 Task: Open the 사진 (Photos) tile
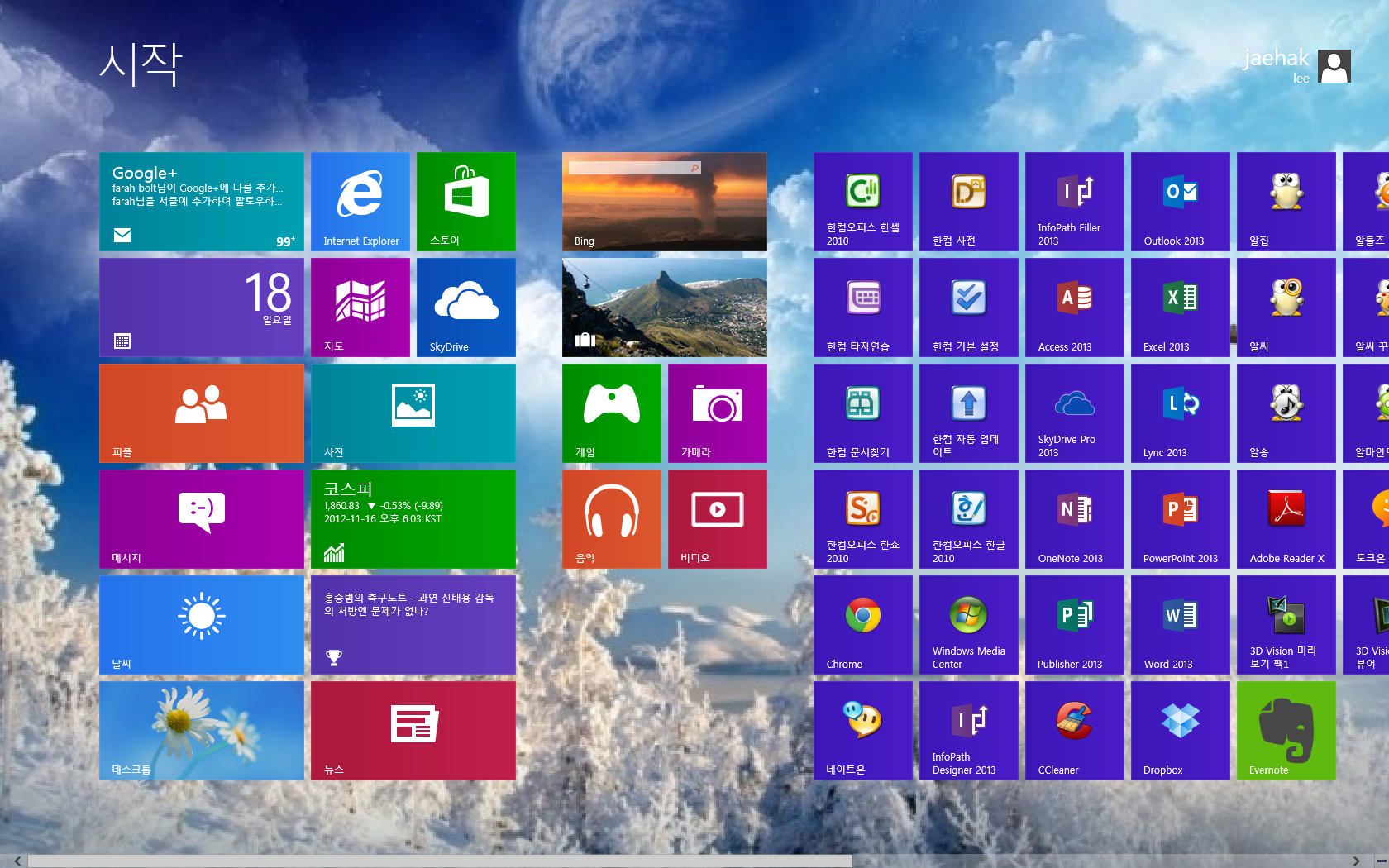(x=413, y=413)
